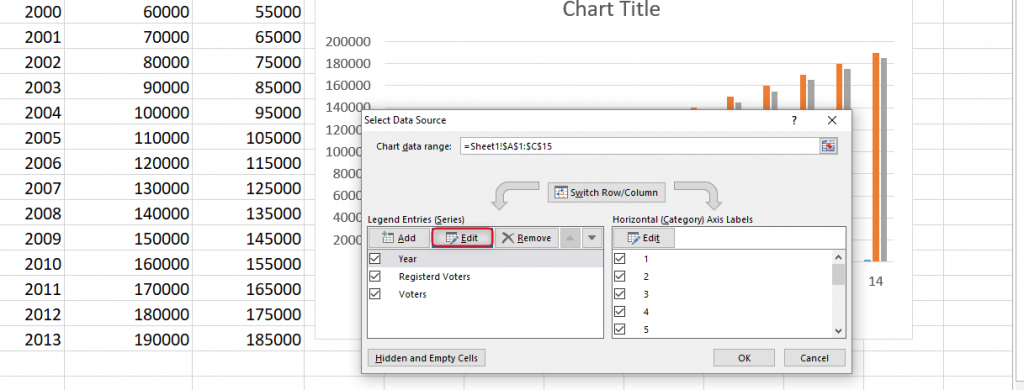Click the dialog help question mark
The width and height of the screenshot is (1024, 390).
794,121
